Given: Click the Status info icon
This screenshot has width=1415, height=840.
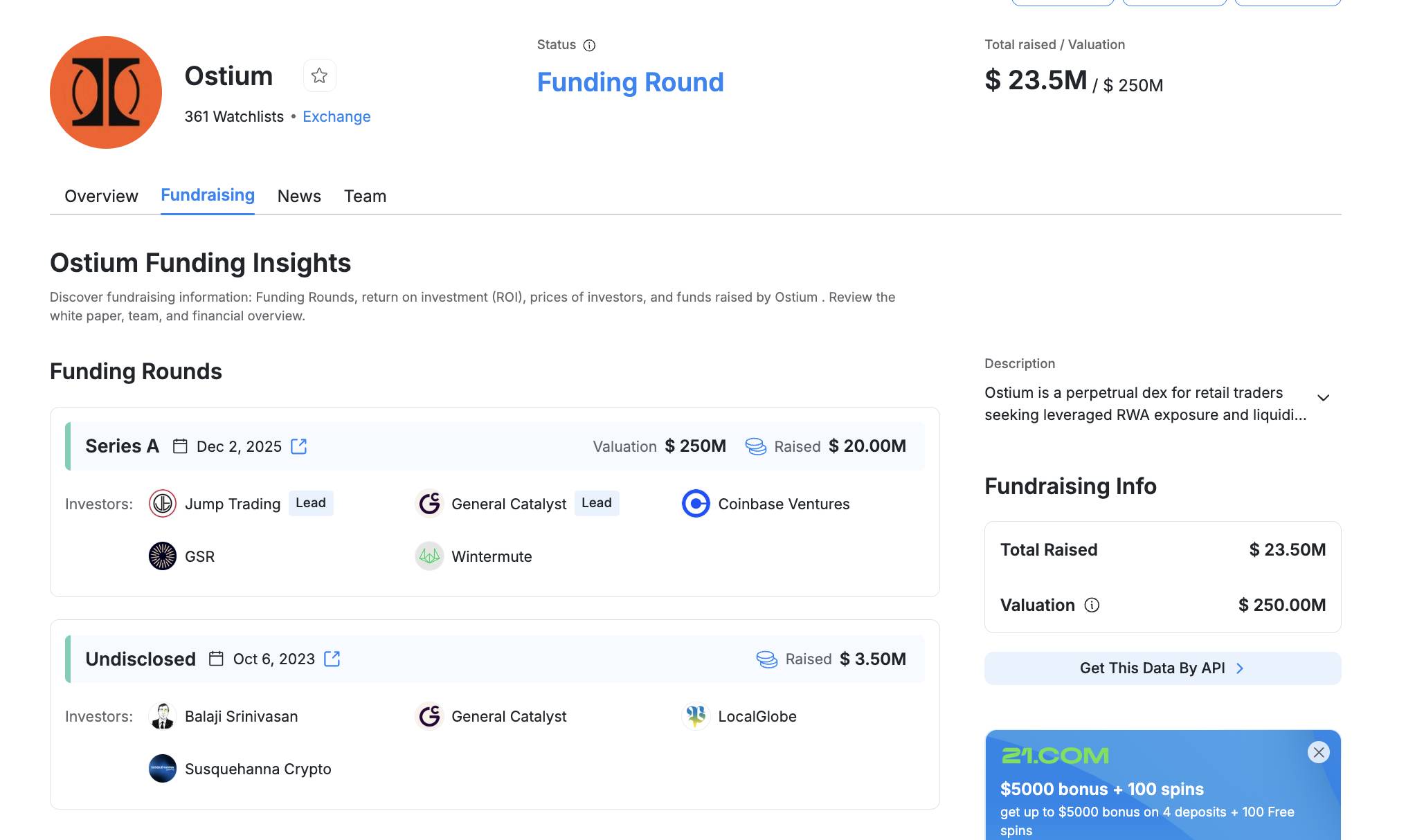Looking at the screenshot, I should [x=589, y=46].
